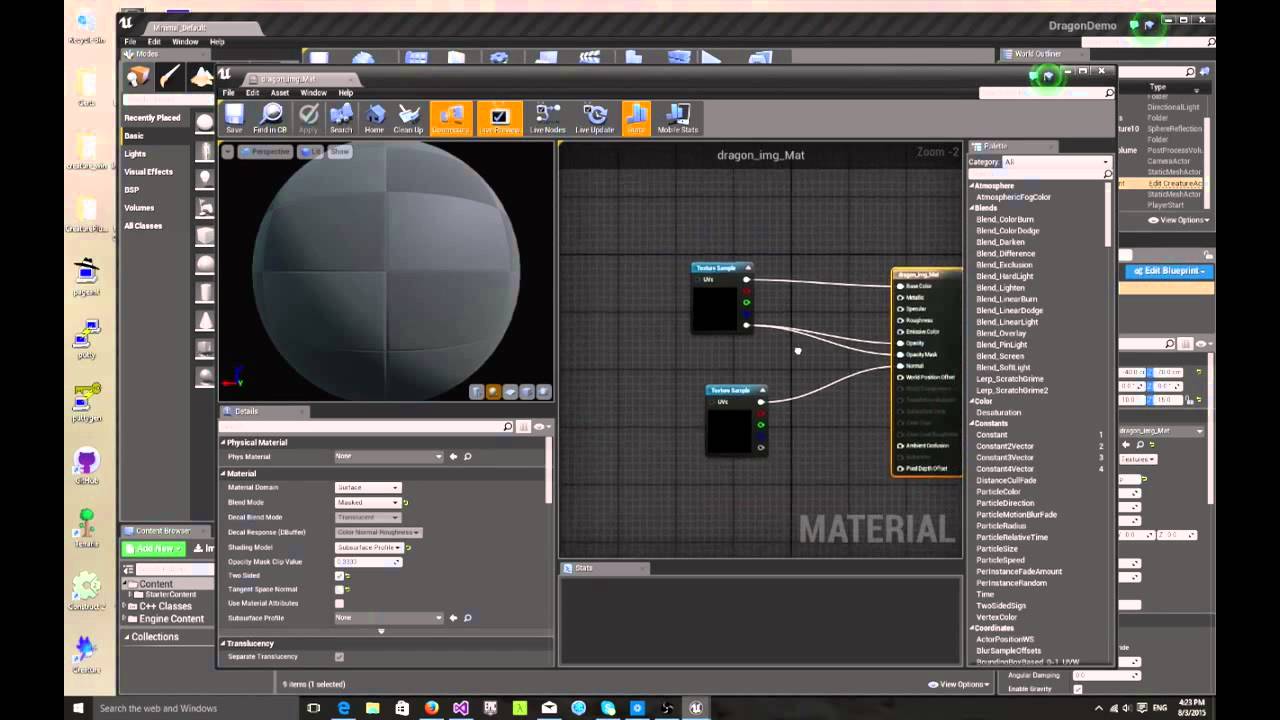Click Edit Blueprint button
The width and height of the screenshot is (1280, 720).
tap(1169, 271)
